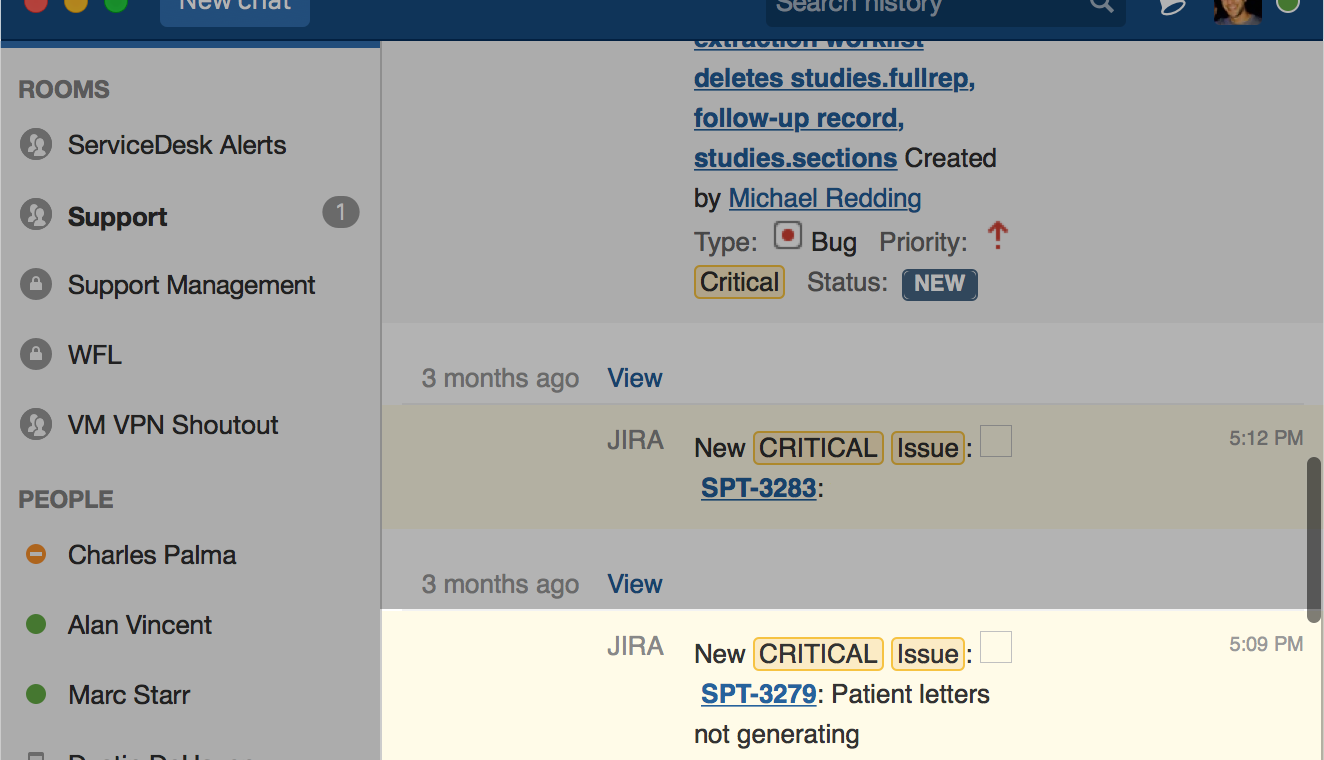This screenshot has height=760, width=1324.
Task: Open chat with Marc Starr
Action: coord(128,695)
